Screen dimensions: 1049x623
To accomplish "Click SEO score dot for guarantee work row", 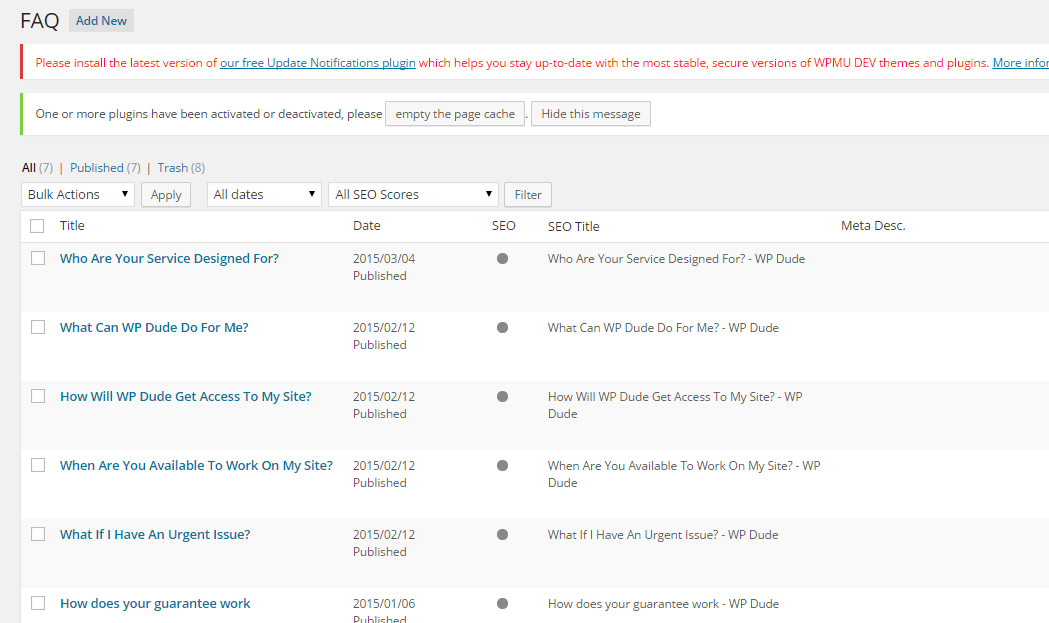I will [502, 603].
